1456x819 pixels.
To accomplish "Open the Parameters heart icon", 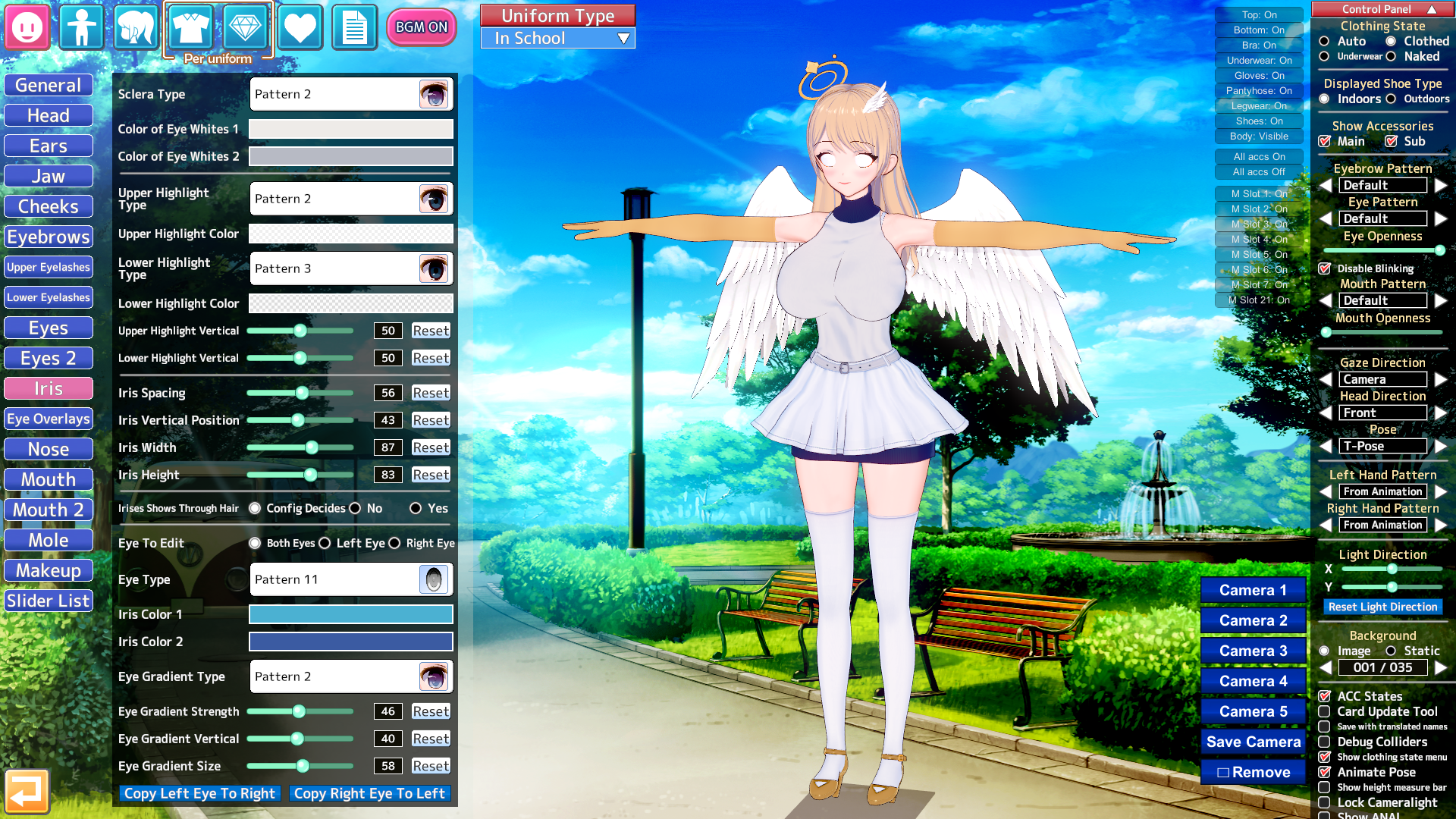I will tap(300, 27).
